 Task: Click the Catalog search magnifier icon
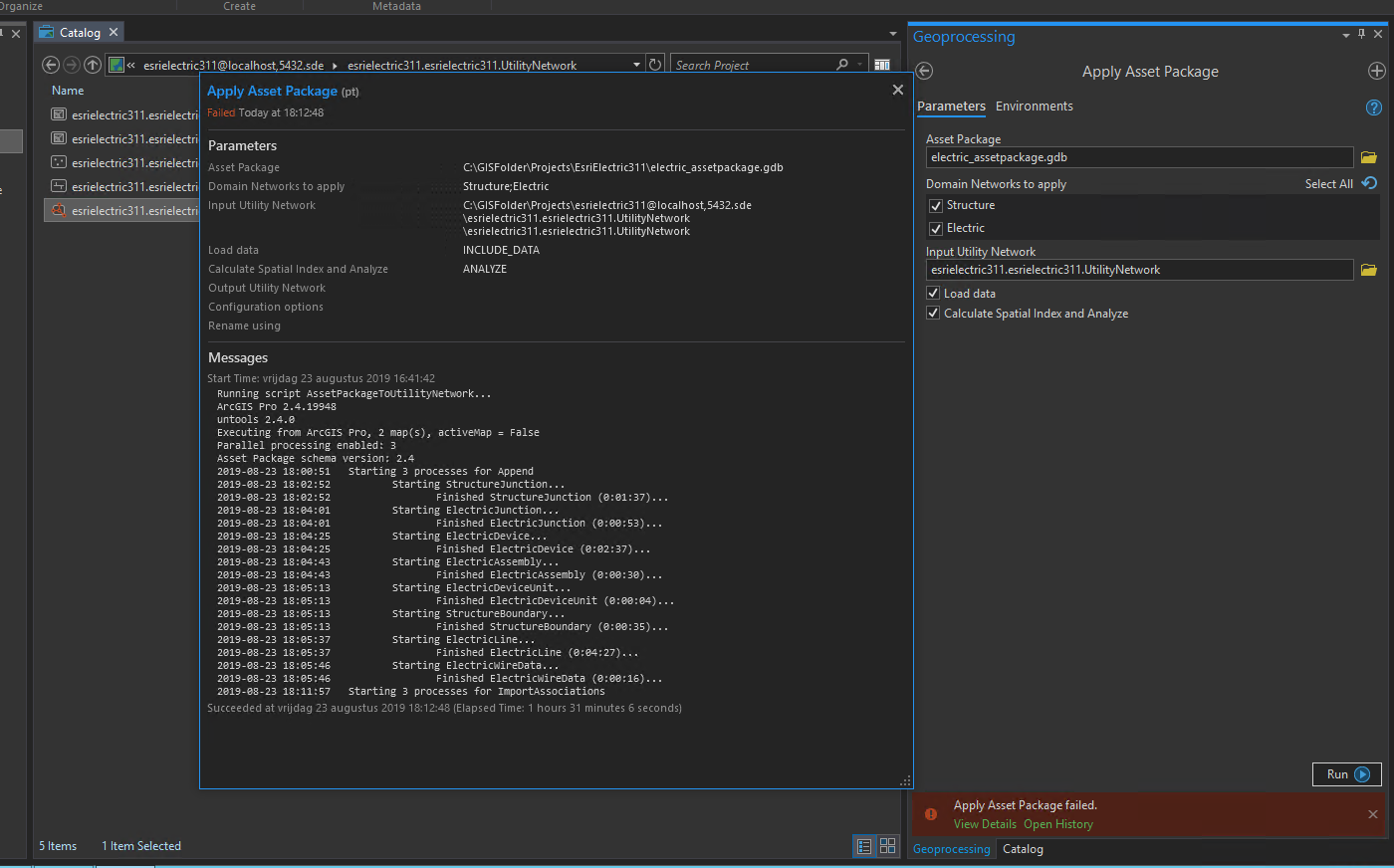click(x=842, y=65)
